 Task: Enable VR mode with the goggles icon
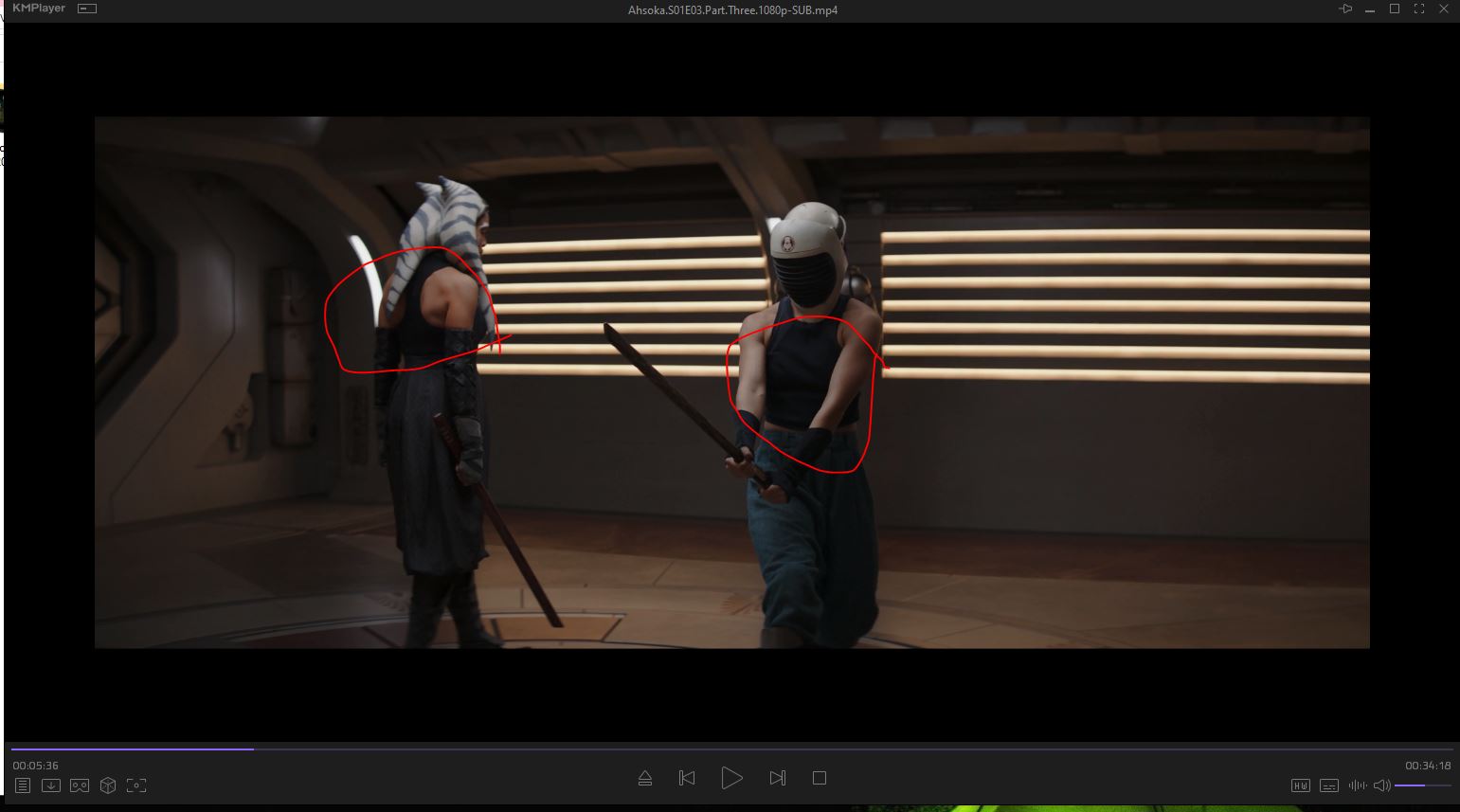pos(80,785)
